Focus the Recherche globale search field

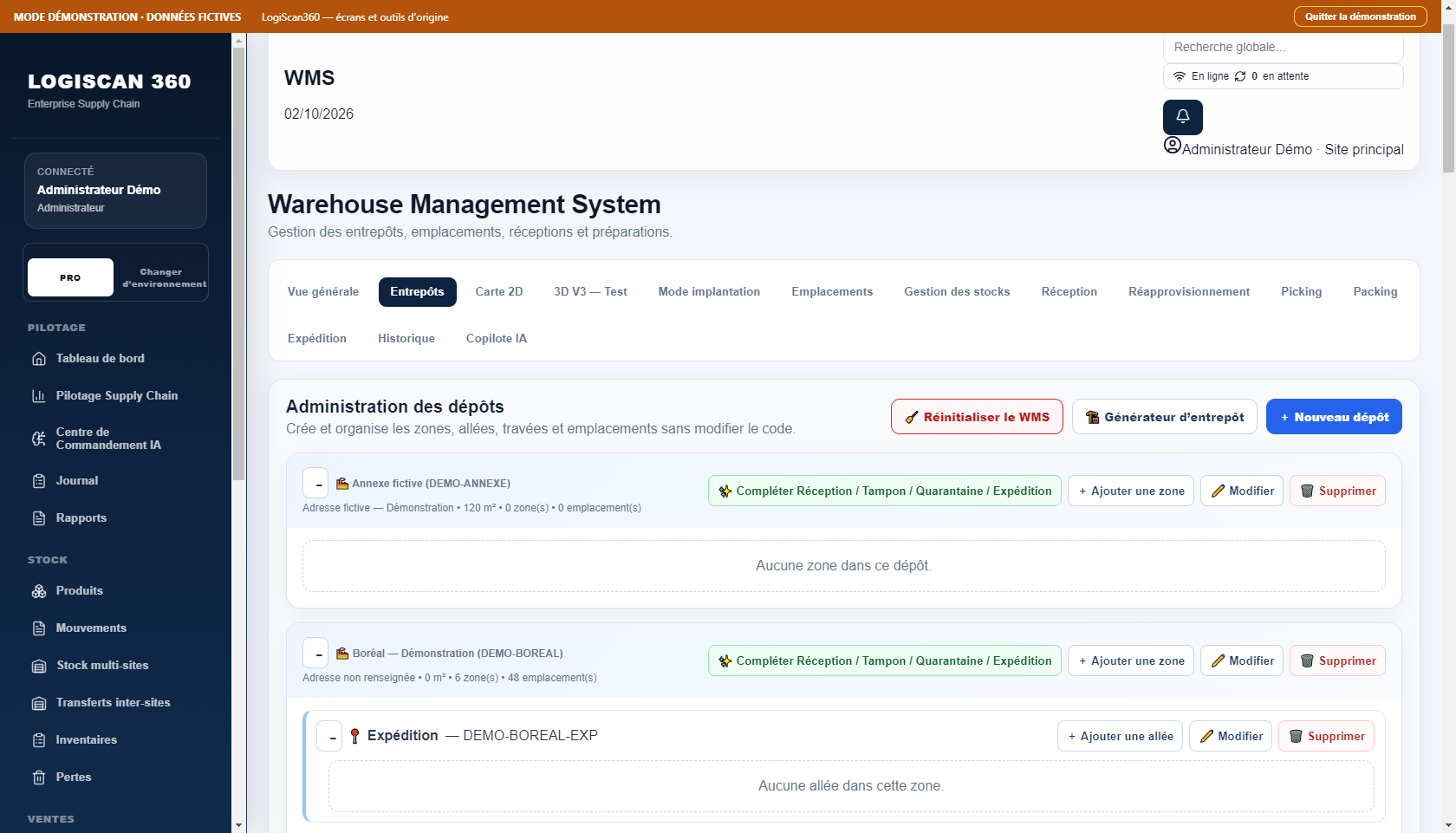[x=1283, y=48]
